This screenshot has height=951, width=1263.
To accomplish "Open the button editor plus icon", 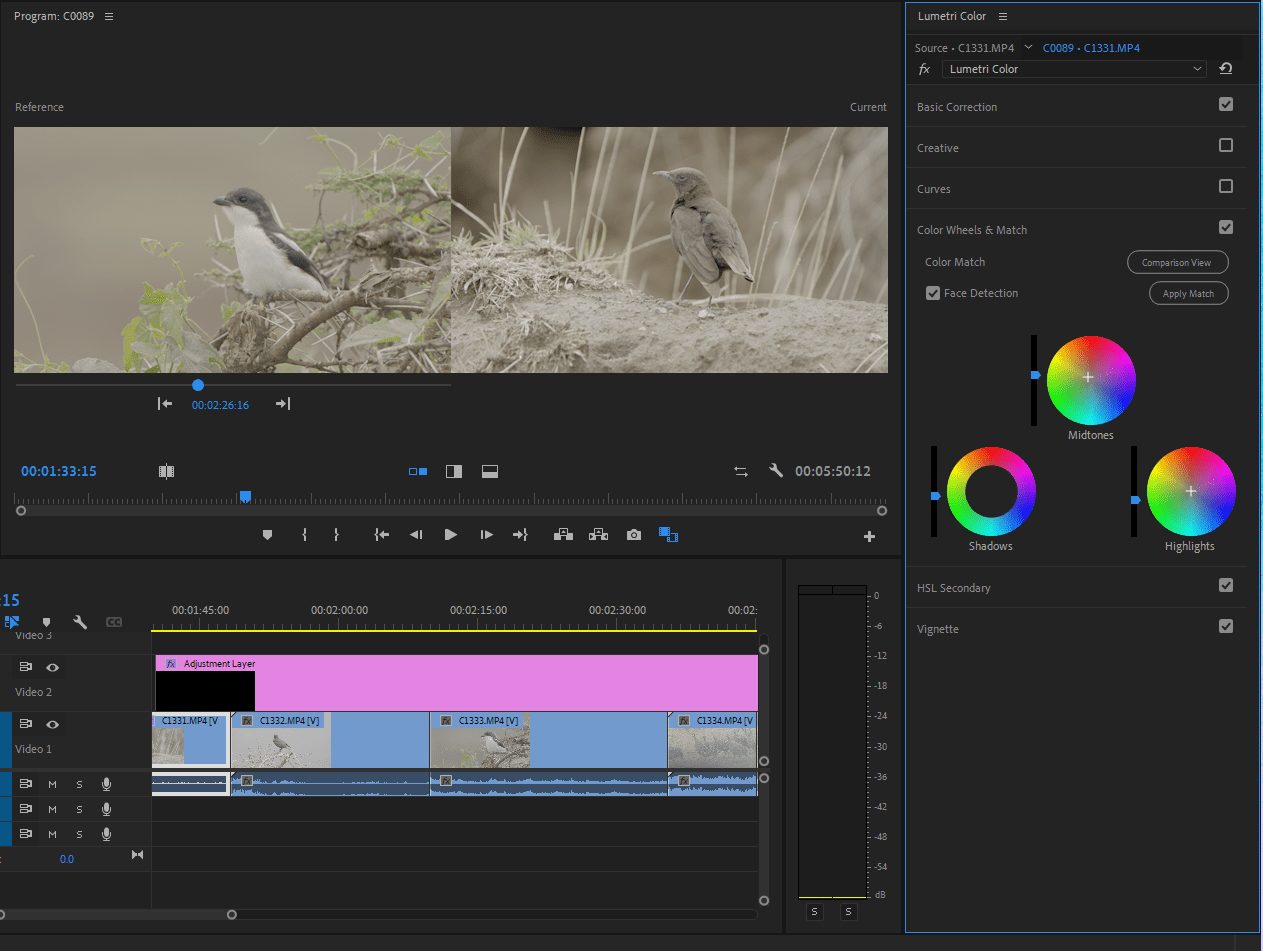I will tap(869, 536).
